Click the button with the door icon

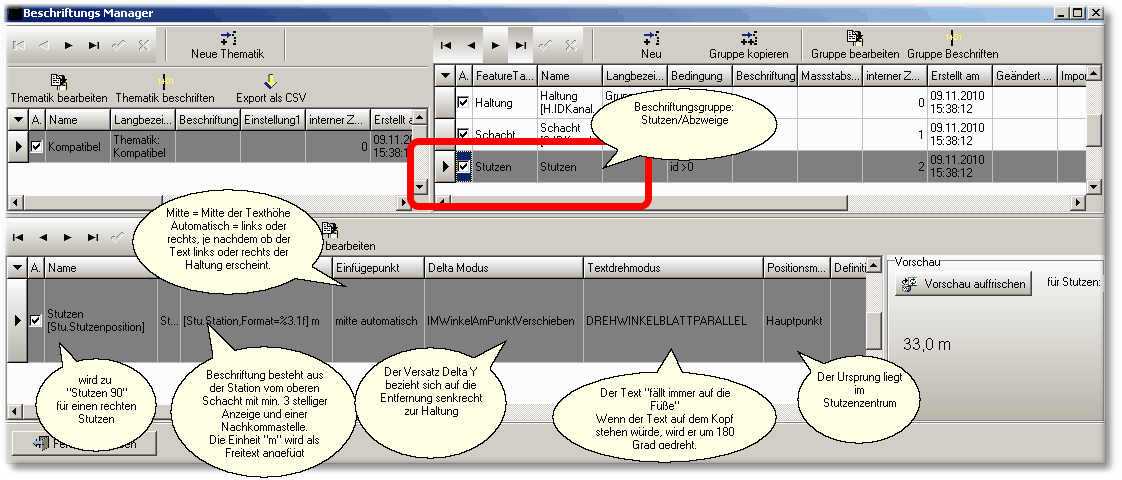point(84,444)
